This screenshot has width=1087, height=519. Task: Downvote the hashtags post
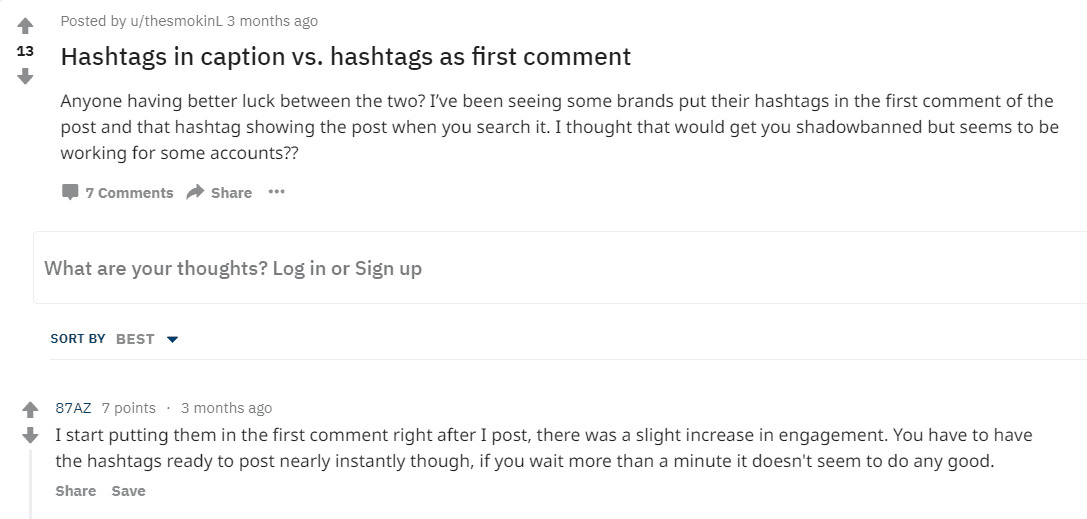26,75
